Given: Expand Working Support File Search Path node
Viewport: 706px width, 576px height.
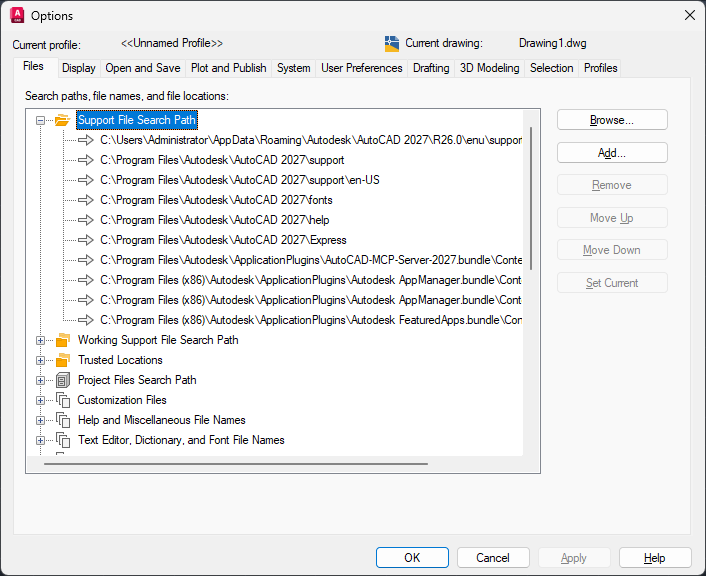Looking at the screenshot, I should tap(41, 340).
